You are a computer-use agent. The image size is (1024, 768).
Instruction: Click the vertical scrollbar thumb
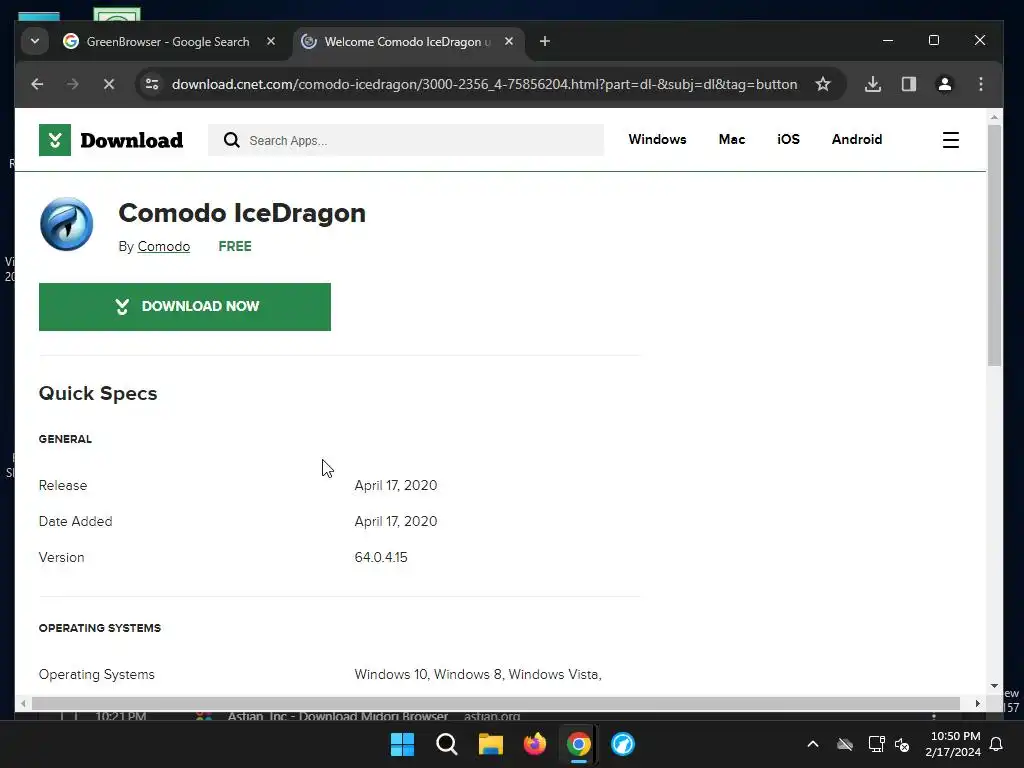click(x=994, y=245)
